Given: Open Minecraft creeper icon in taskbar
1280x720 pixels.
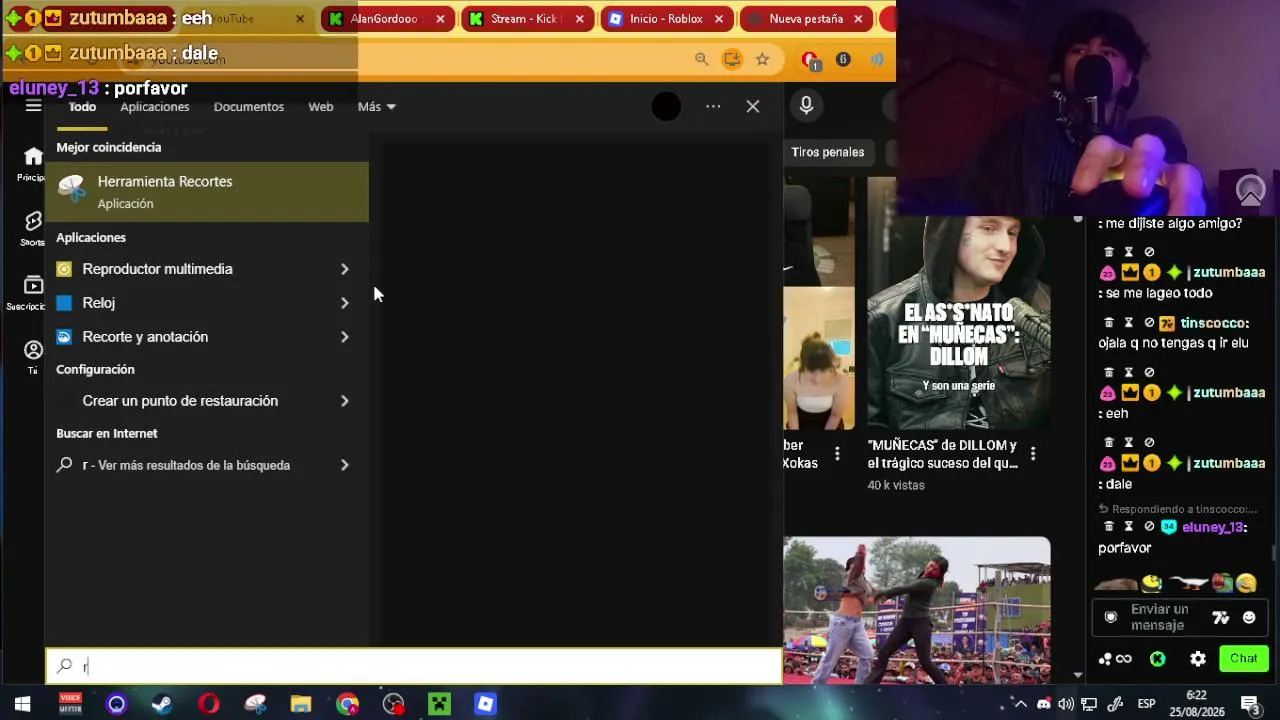Looking at the screenshot, I should [x=439, y=704].
